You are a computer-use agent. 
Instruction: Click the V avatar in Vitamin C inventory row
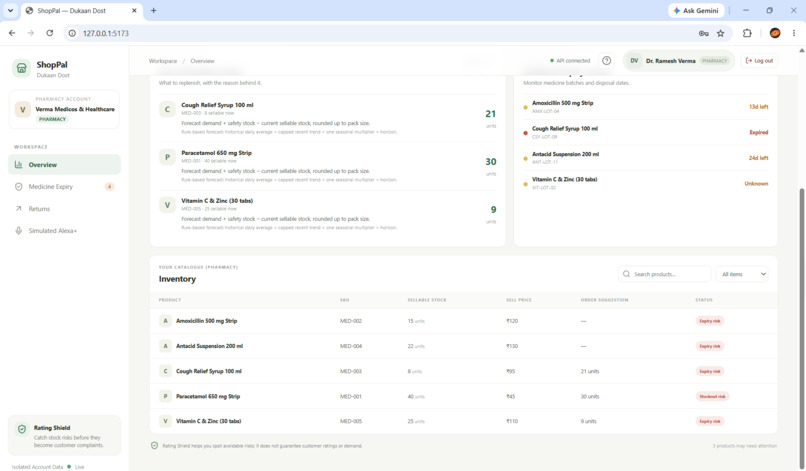(165, 421)
